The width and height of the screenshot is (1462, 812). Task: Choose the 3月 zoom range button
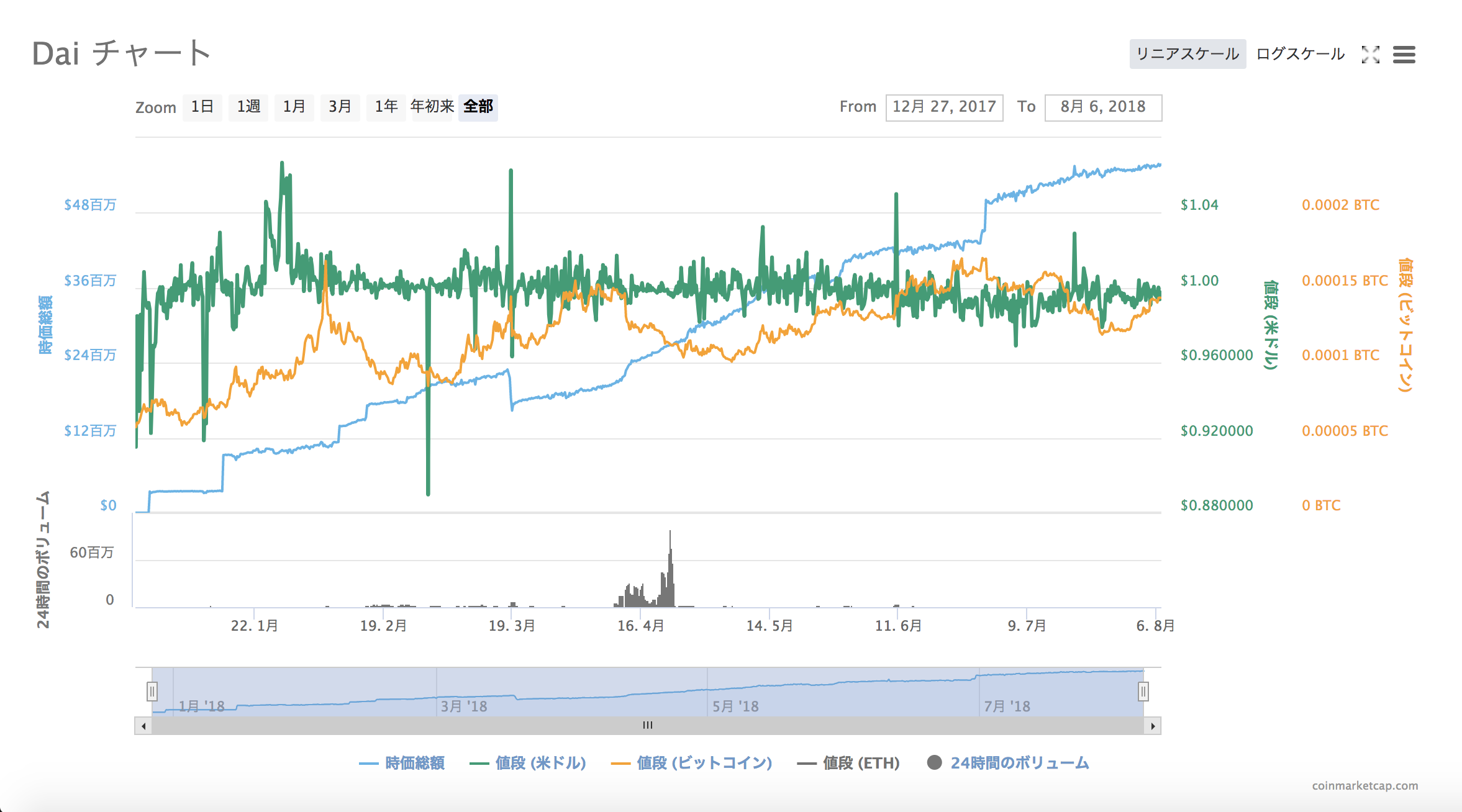click(340, 107)
